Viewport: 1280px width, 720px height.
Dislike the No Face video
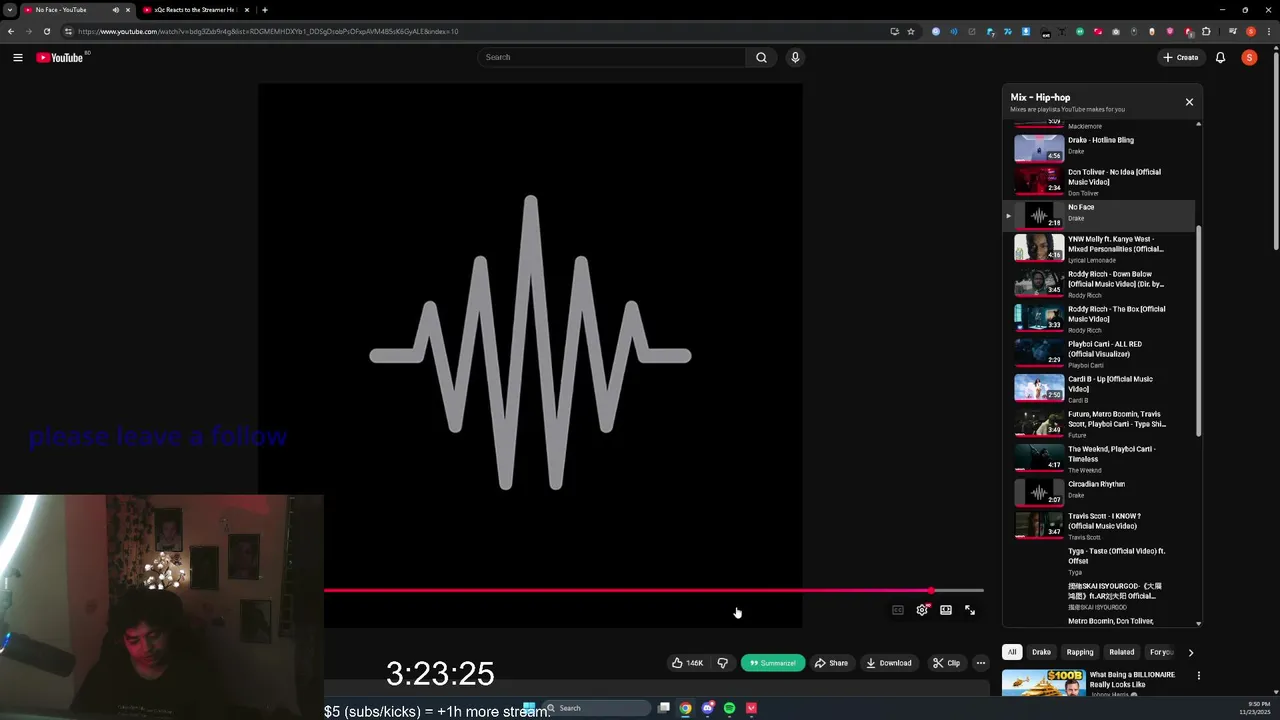(722, 663)
